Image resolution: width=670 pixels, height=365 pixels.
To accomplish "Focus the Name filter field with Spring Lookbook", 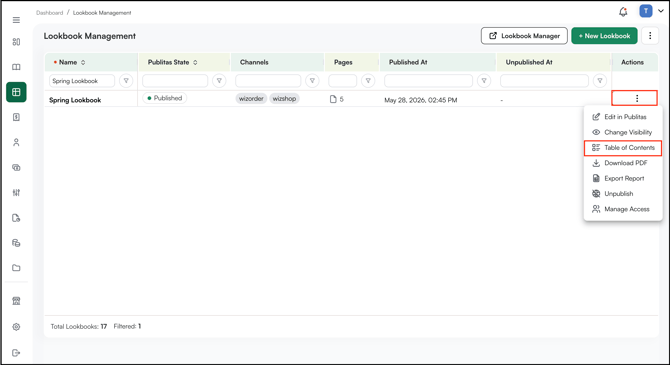I will (82, 81).
